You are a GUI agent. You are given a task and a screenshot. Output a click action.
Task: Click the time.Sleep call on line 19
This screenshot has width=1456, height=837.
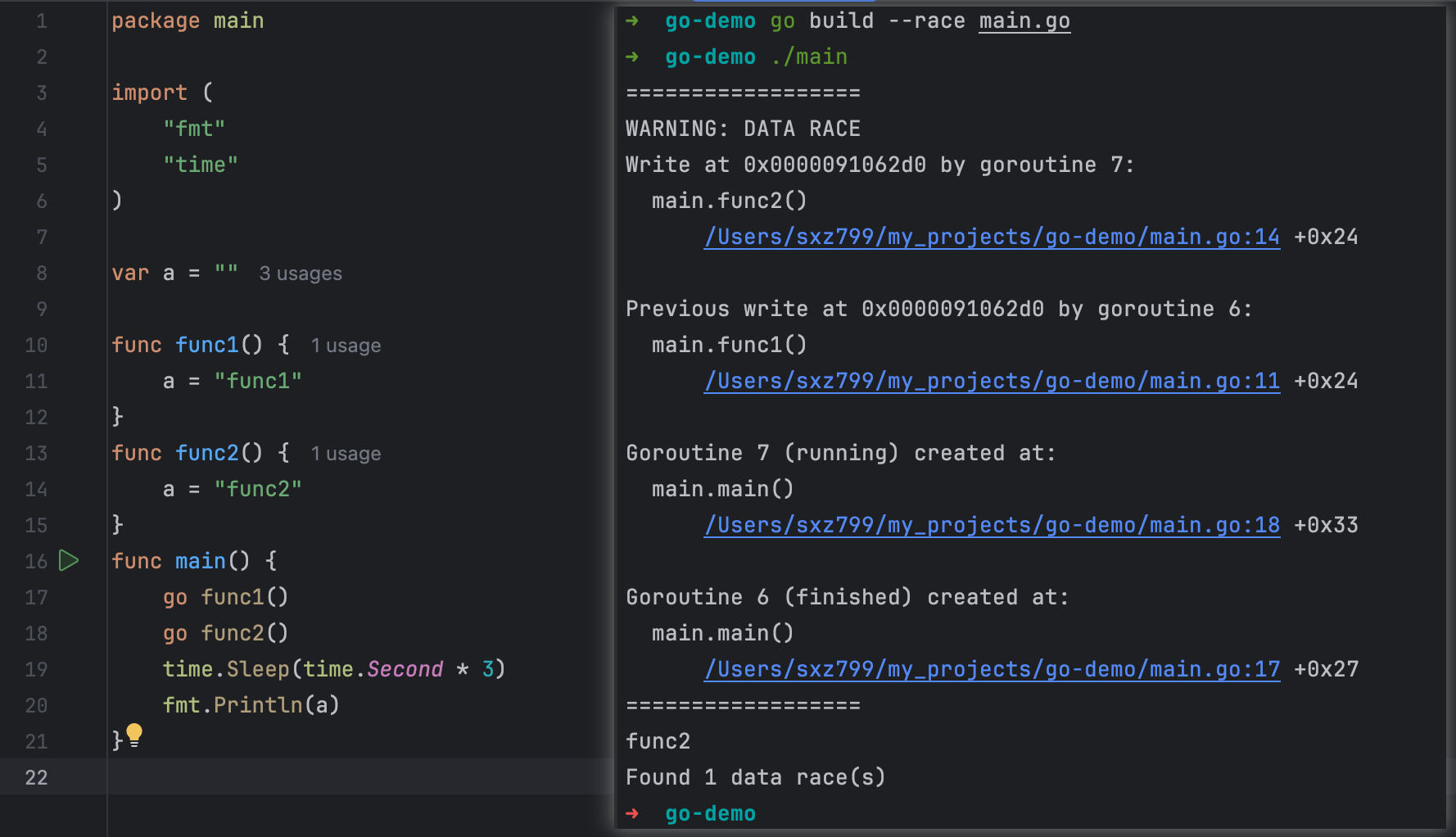click(334, 670)
